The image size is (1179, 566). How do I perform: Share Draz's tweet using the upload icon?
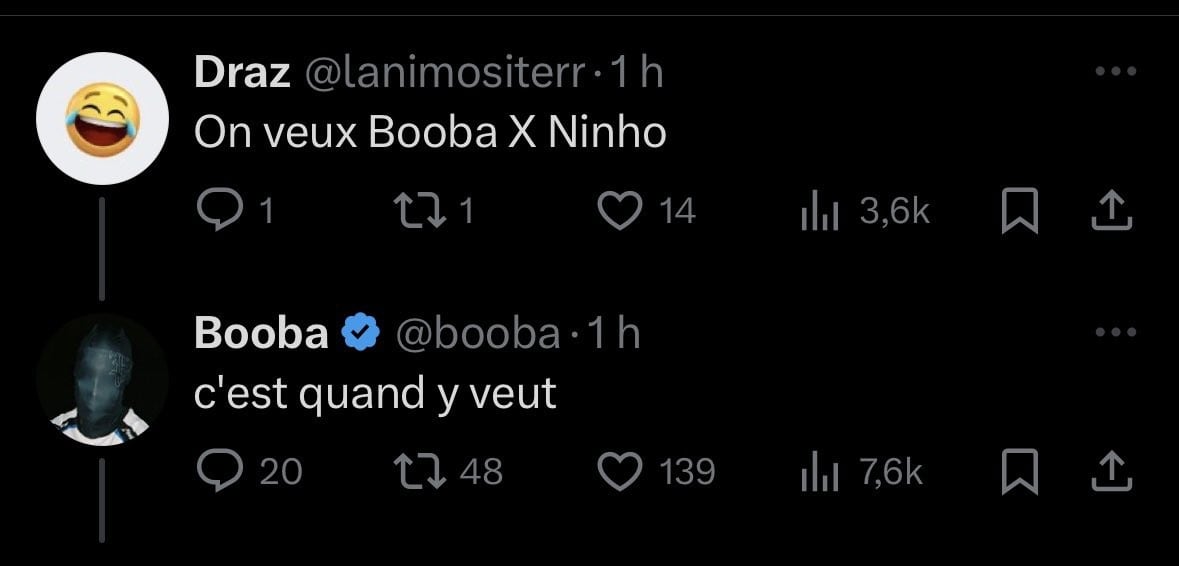coord(1111,210)
